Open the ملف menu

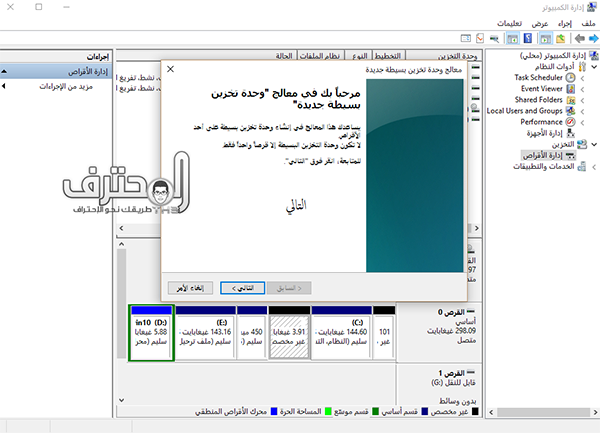(589, 22)
